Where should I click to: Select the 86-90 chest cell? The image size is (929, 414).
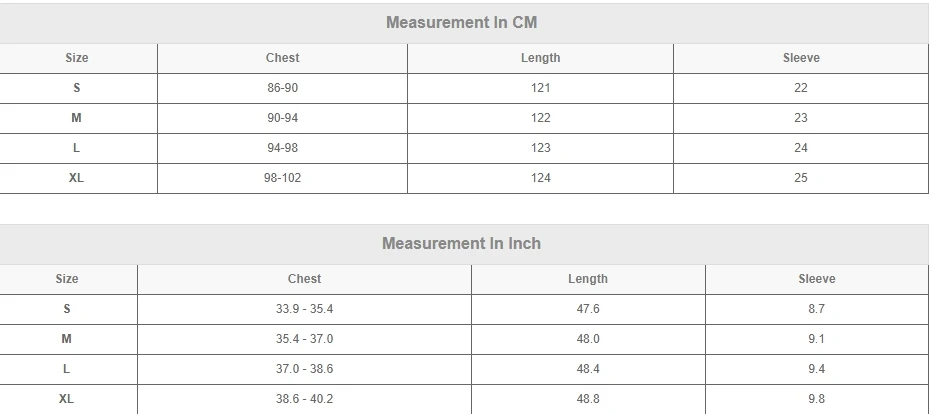click(x=282, y=88)
